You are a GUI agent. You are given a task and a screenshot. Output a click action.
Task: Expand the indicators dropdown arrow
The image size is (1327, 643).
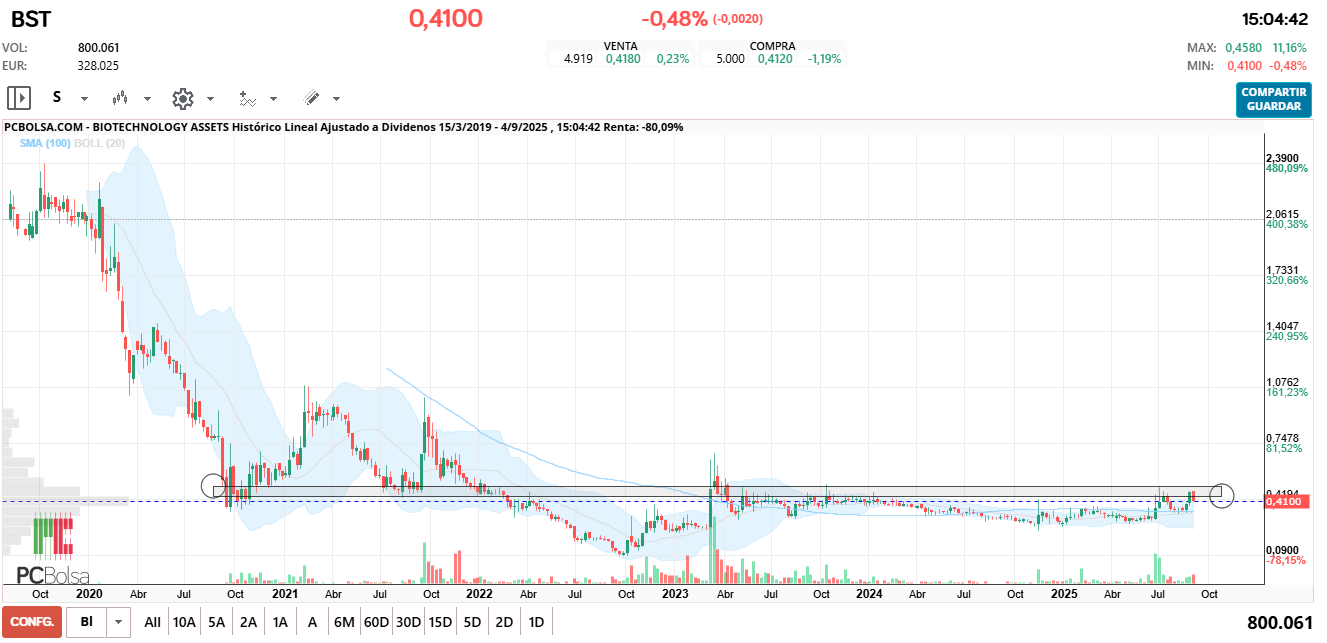[274, 99]
